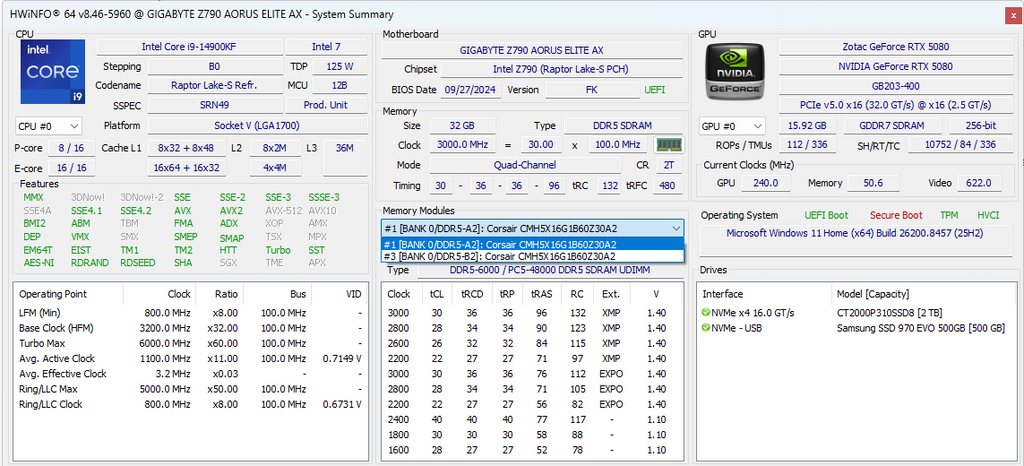Click Intel Z790 (Raptor Lake-S PCH) chipset field
1024x466 pixels.
561,69
